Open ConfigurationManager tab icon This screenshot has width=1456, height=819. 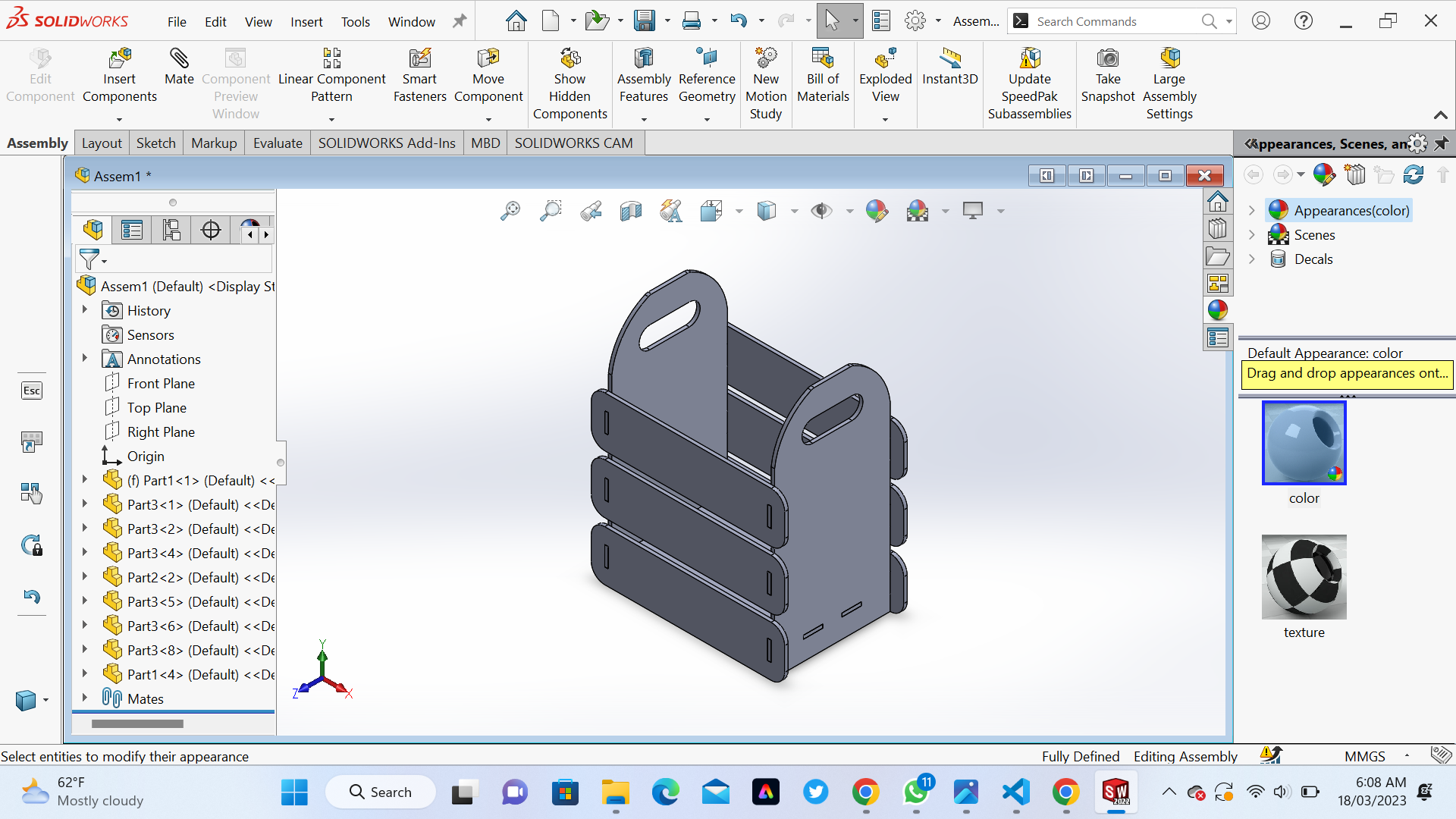171,230
